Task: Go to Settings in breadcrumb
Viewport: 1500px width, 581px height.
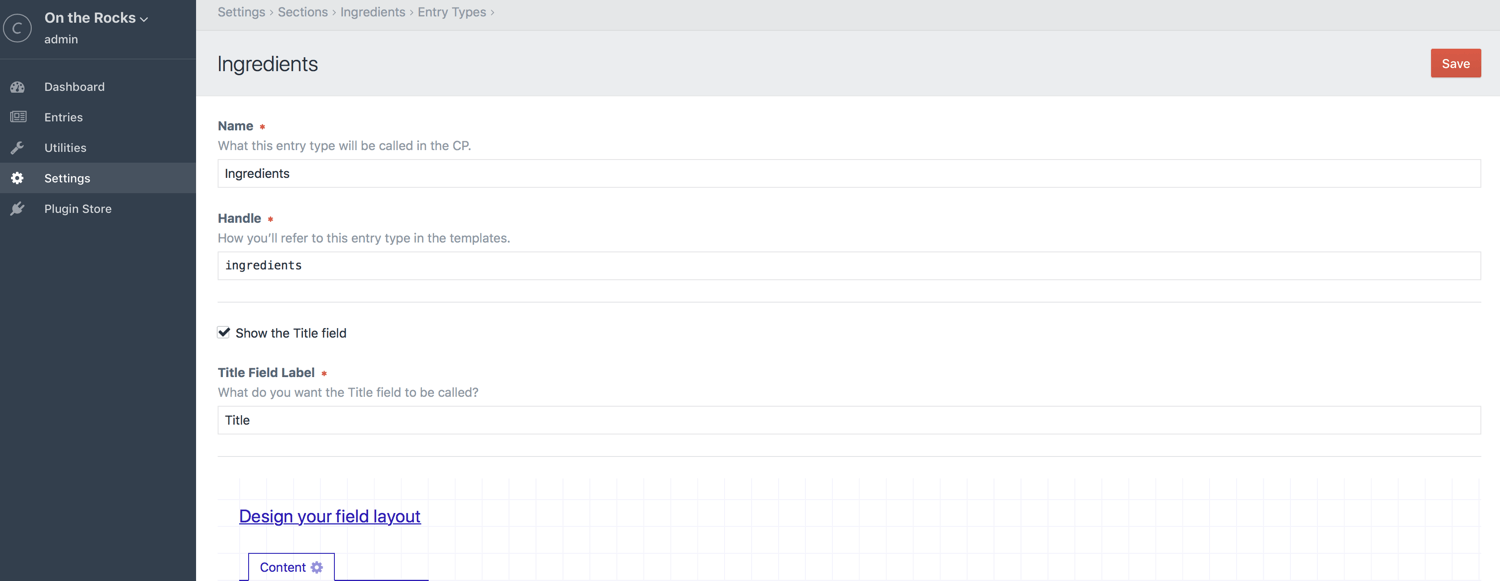Action: click(241, 12)
